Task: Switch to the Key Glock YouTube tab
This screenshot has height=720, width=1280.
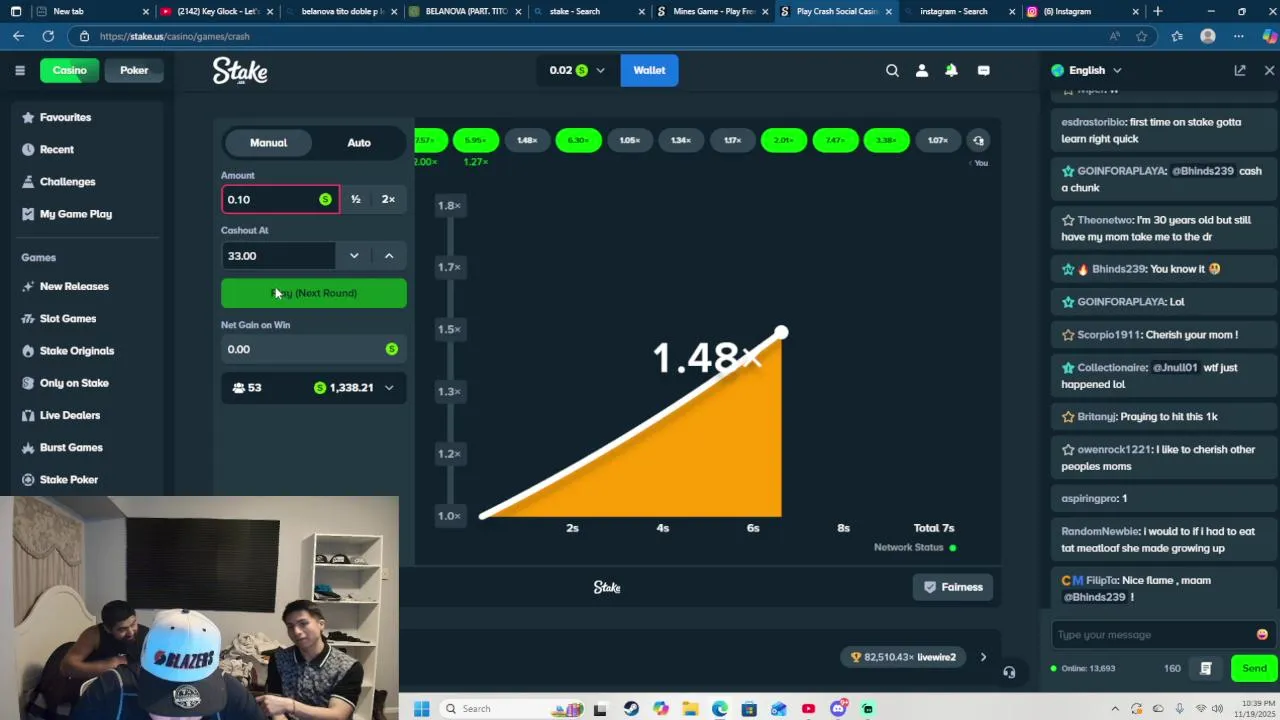Action: coord(217,11)
